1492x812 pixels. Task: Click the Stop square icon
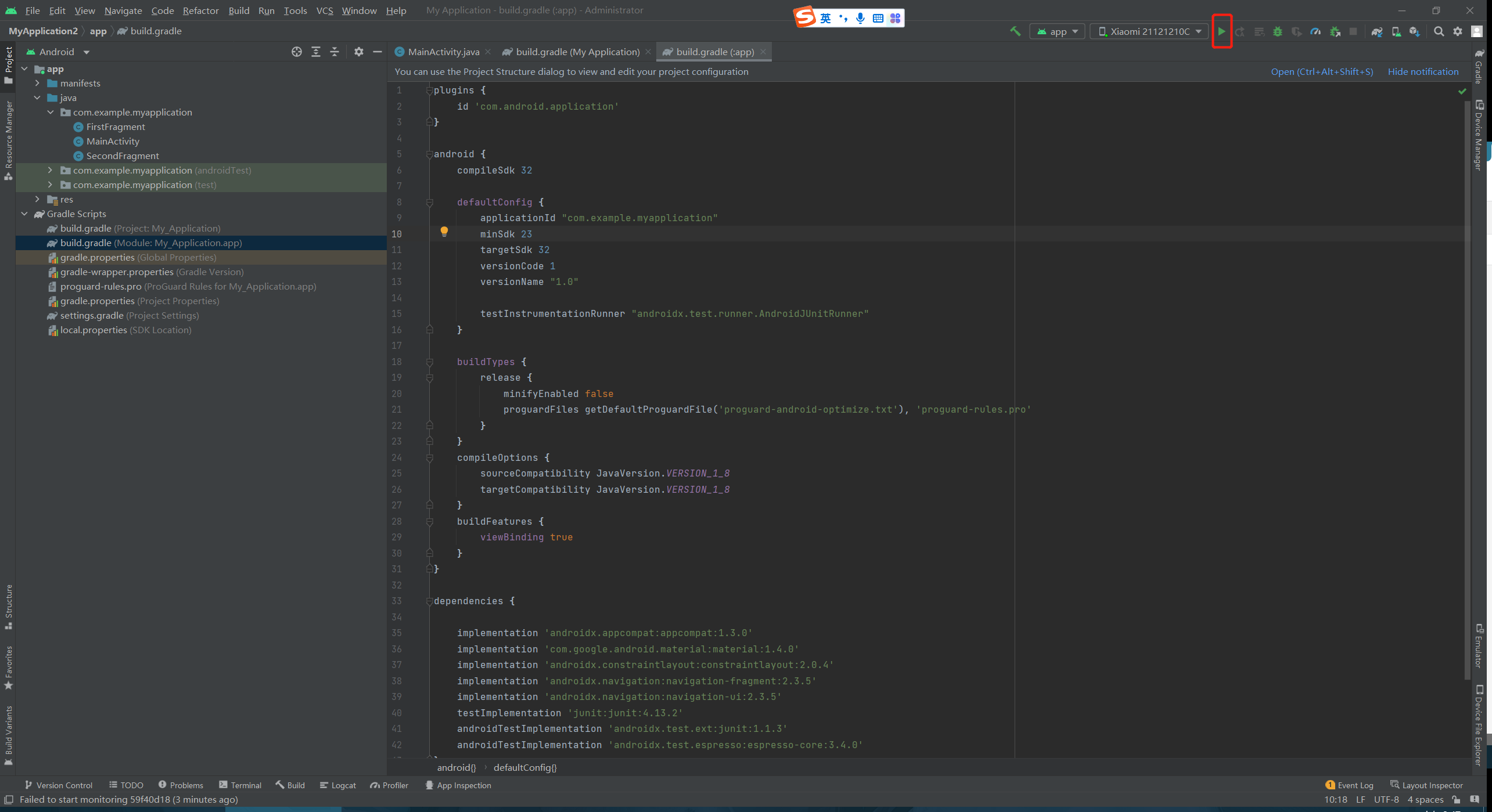coord(1353,31)
